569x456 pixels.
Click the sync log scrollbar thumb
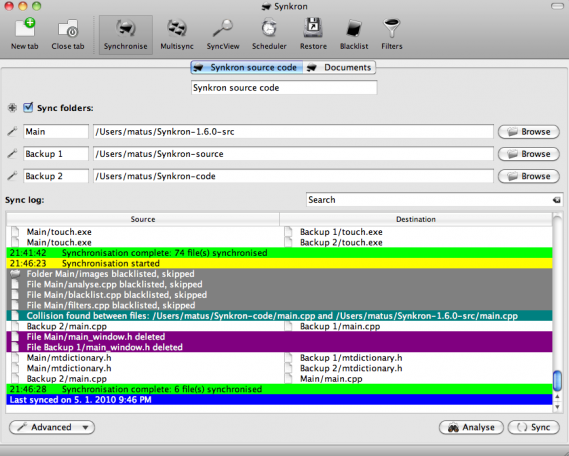[x=557, y=381]
